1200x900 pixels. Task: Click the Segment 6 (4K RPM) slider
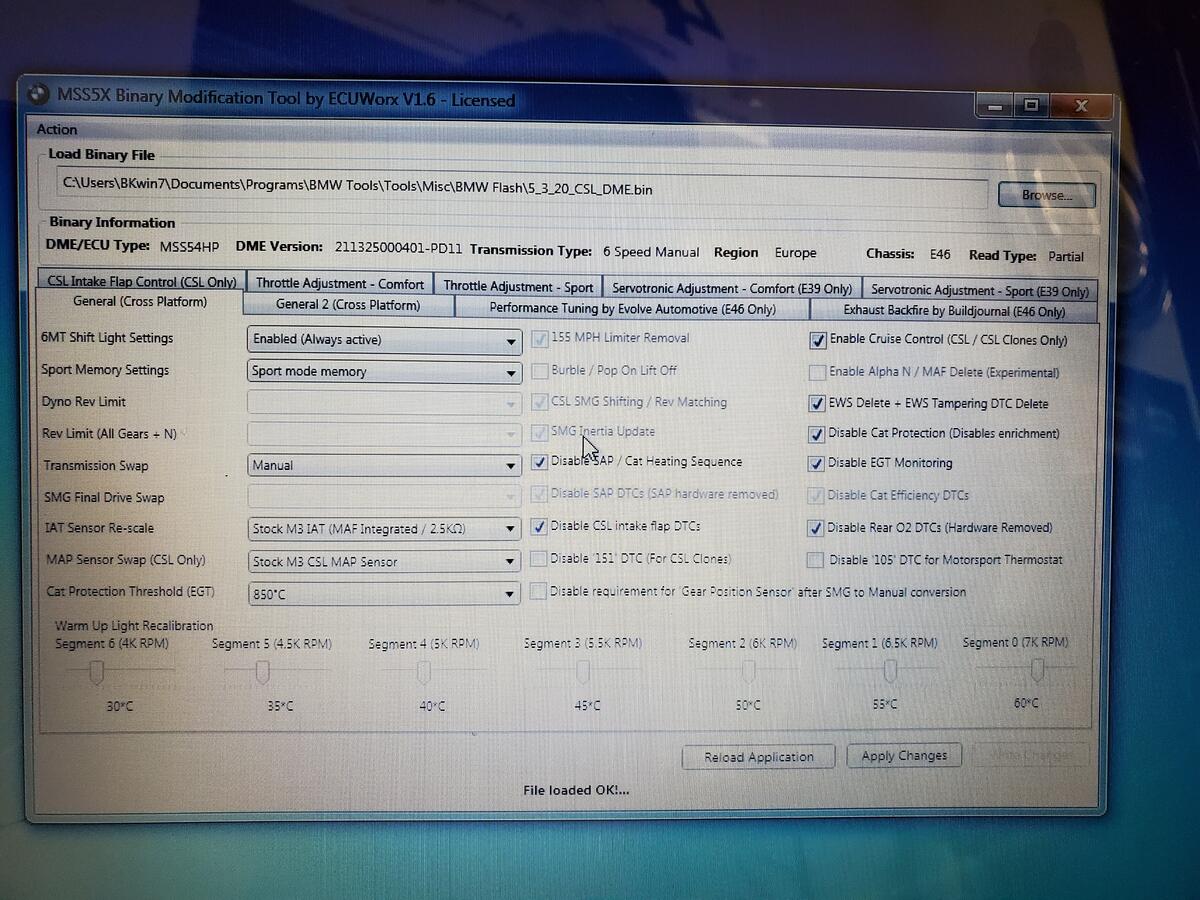point(96,673)
